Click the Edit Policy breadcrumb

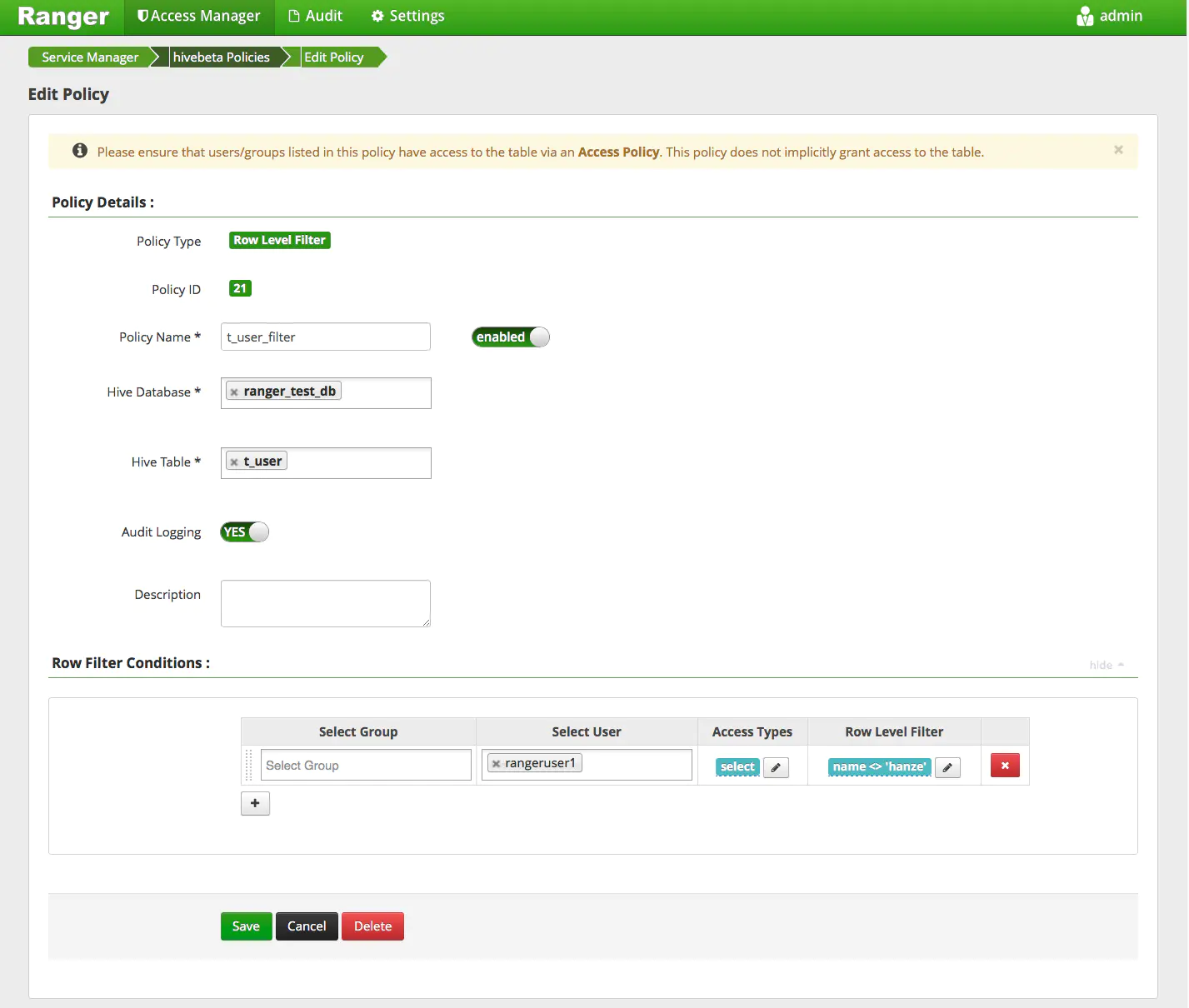coord(334,57)
